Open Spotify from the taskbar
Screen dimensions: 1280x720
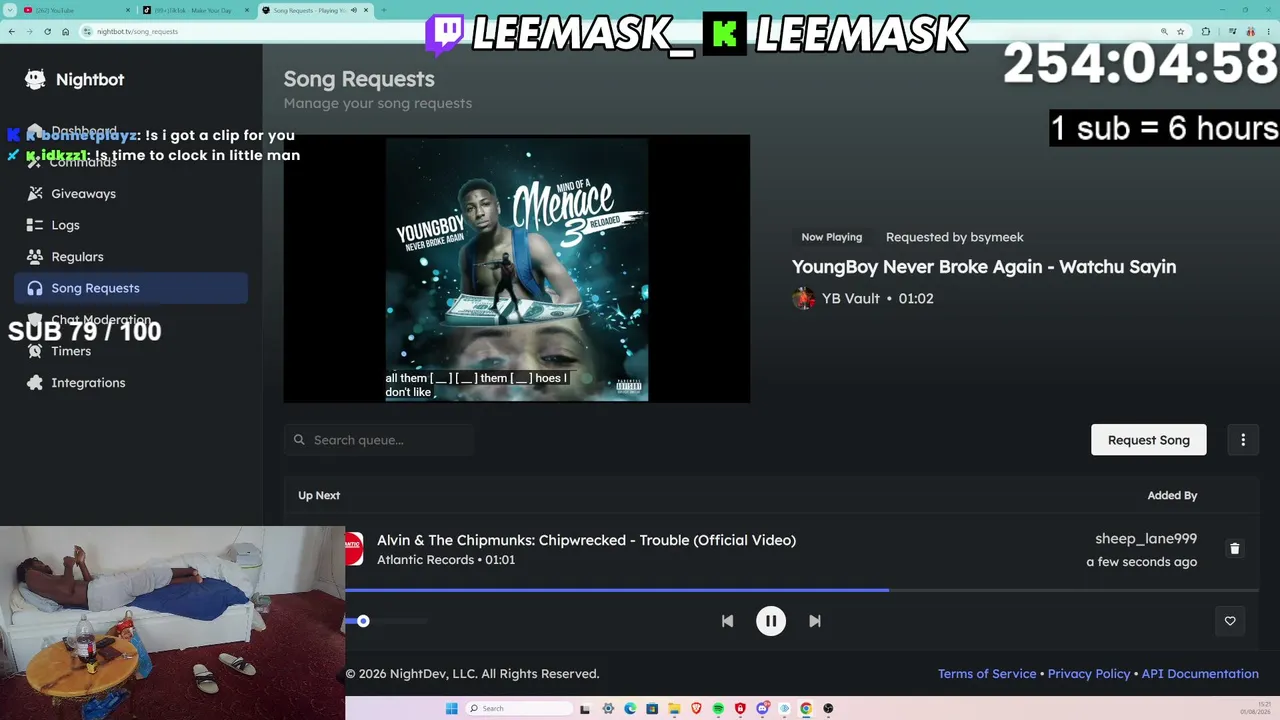[718, 709]
